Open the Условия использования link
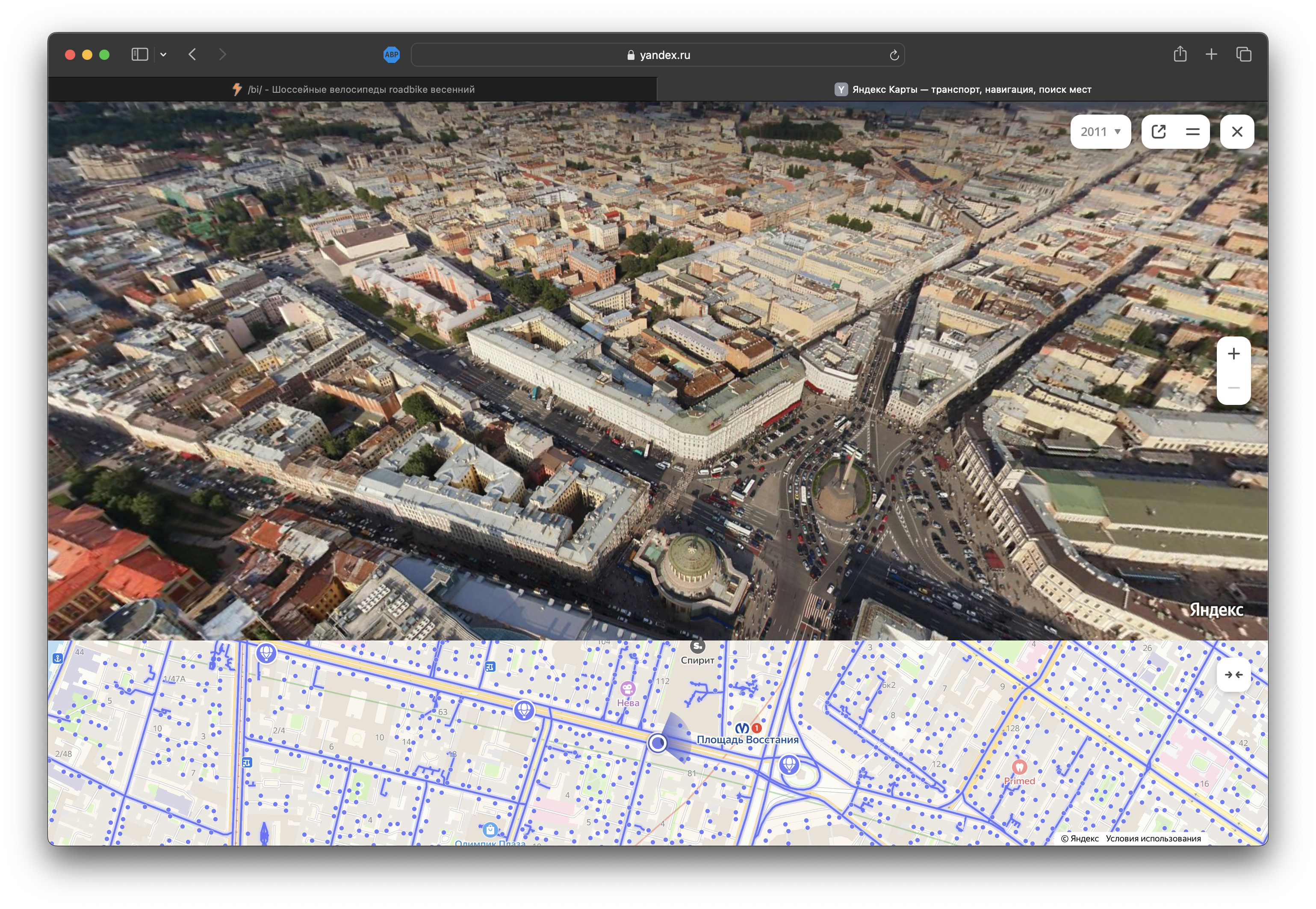Screen dimensions: 1316x909 (x=1153, y=838)
